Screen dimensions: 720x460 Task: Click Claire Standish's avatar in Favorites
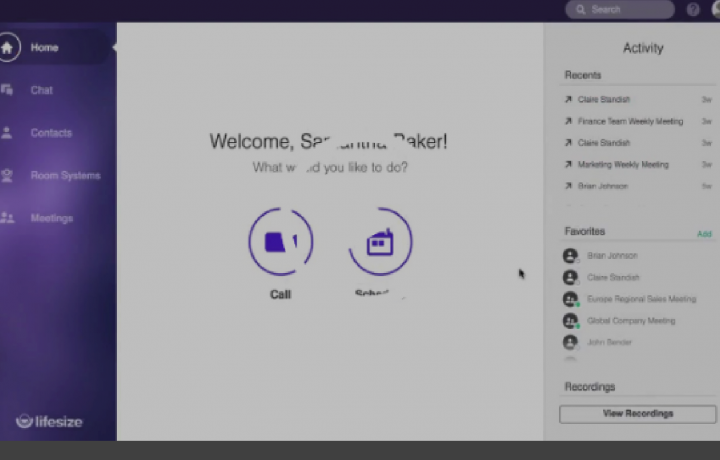coord(570,277)
